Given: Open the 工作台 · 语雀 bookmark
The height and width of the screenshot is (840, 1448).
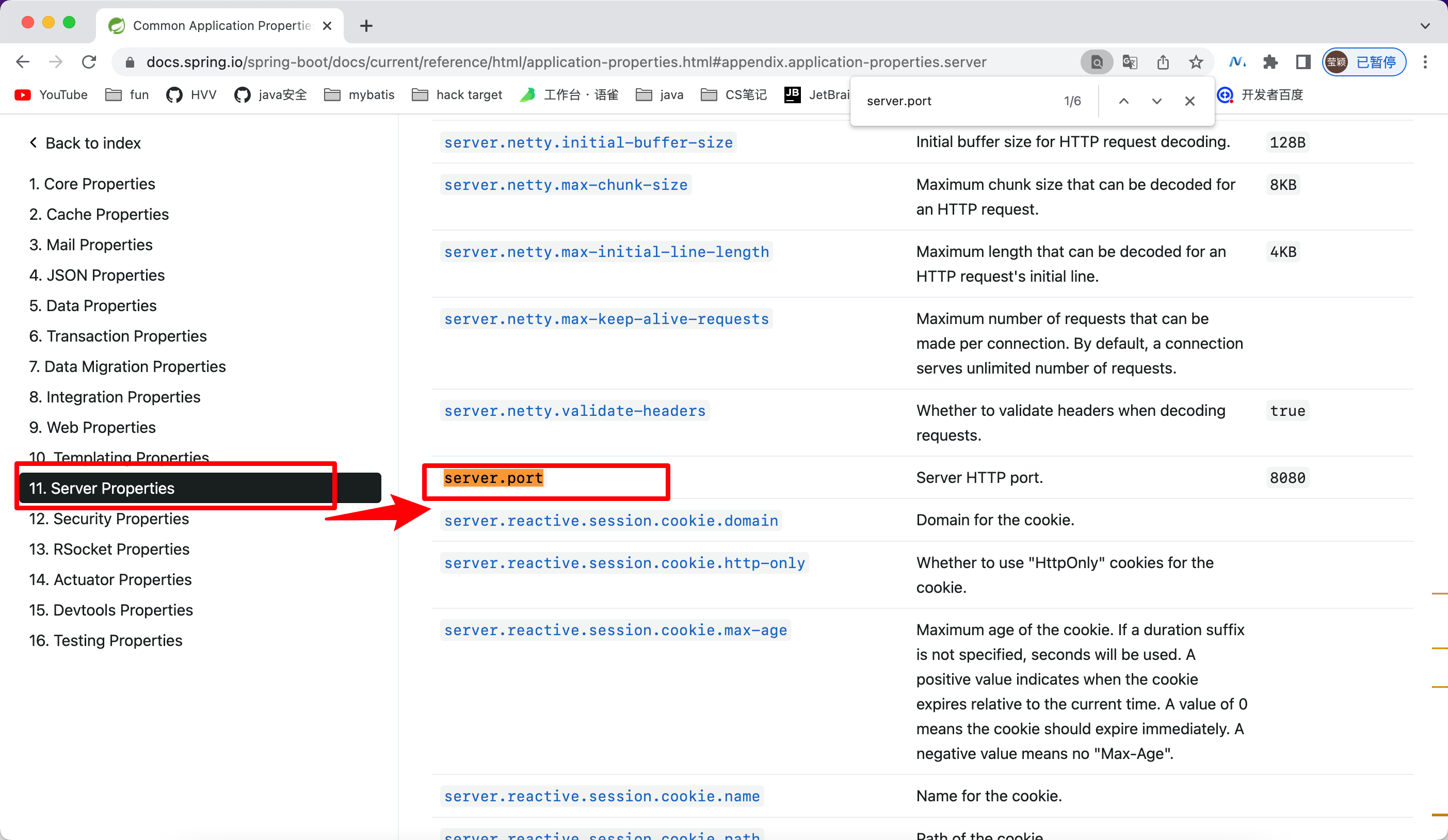Looking at the screenshot, I should (569, 95).
